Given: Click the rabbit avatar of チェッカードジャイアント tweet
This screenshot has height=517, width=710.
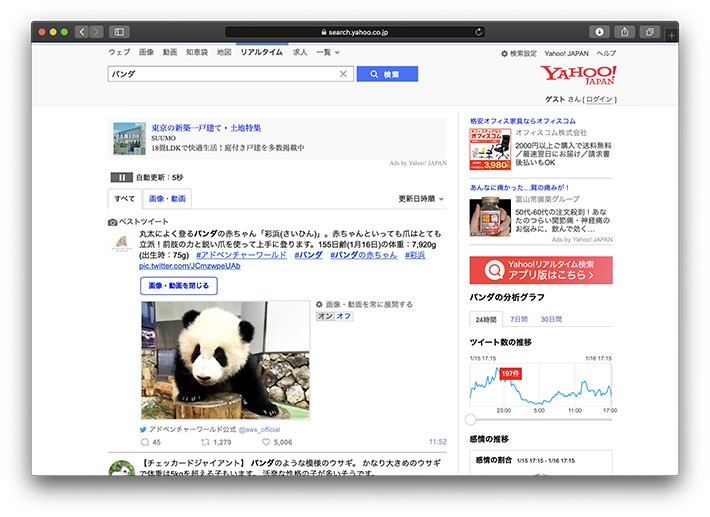Looking at the screenshot, I should pyautogui.click(x=121, y=468).
